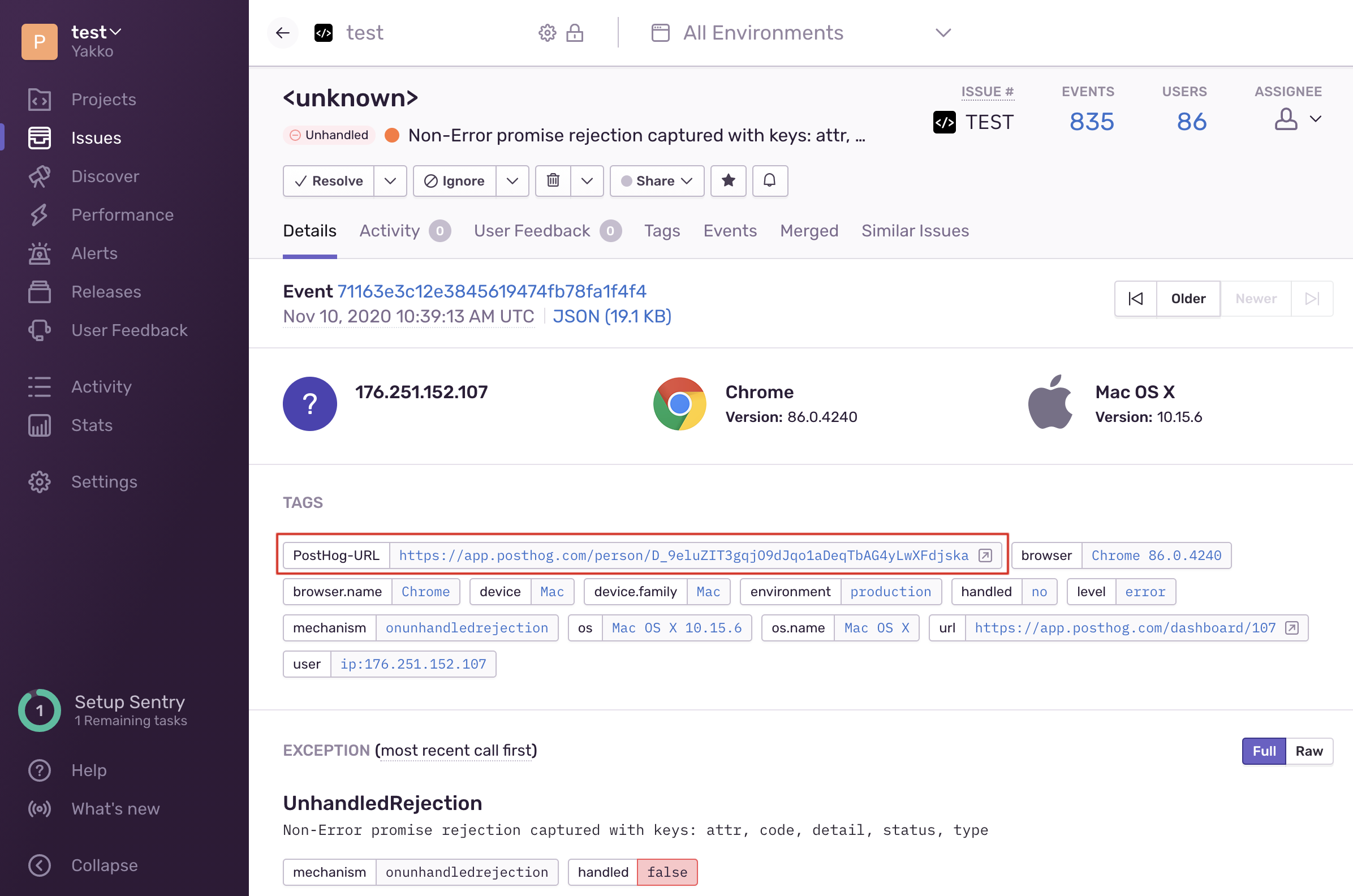Viewport: 1353px width, 896px height.
Task: Click the production environment tag value
Action: tap(890, 592)
